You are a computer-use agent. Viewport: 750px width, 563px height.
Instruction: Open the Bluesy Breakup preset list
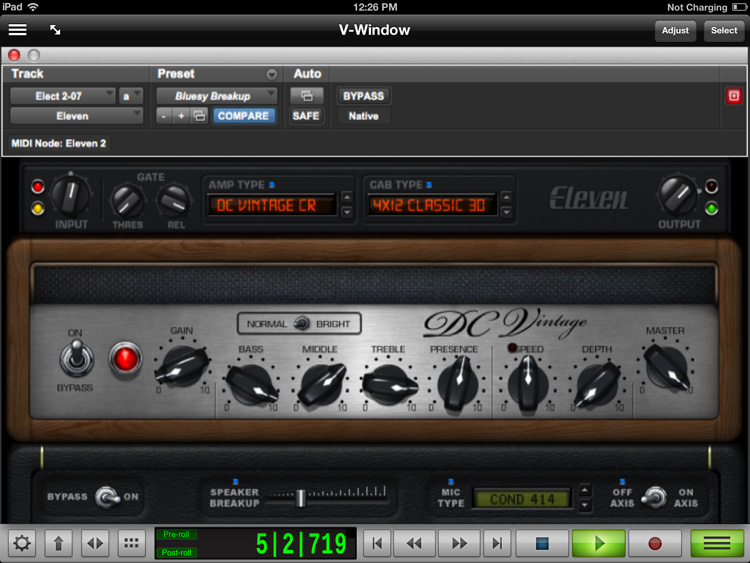coord(217,96)
